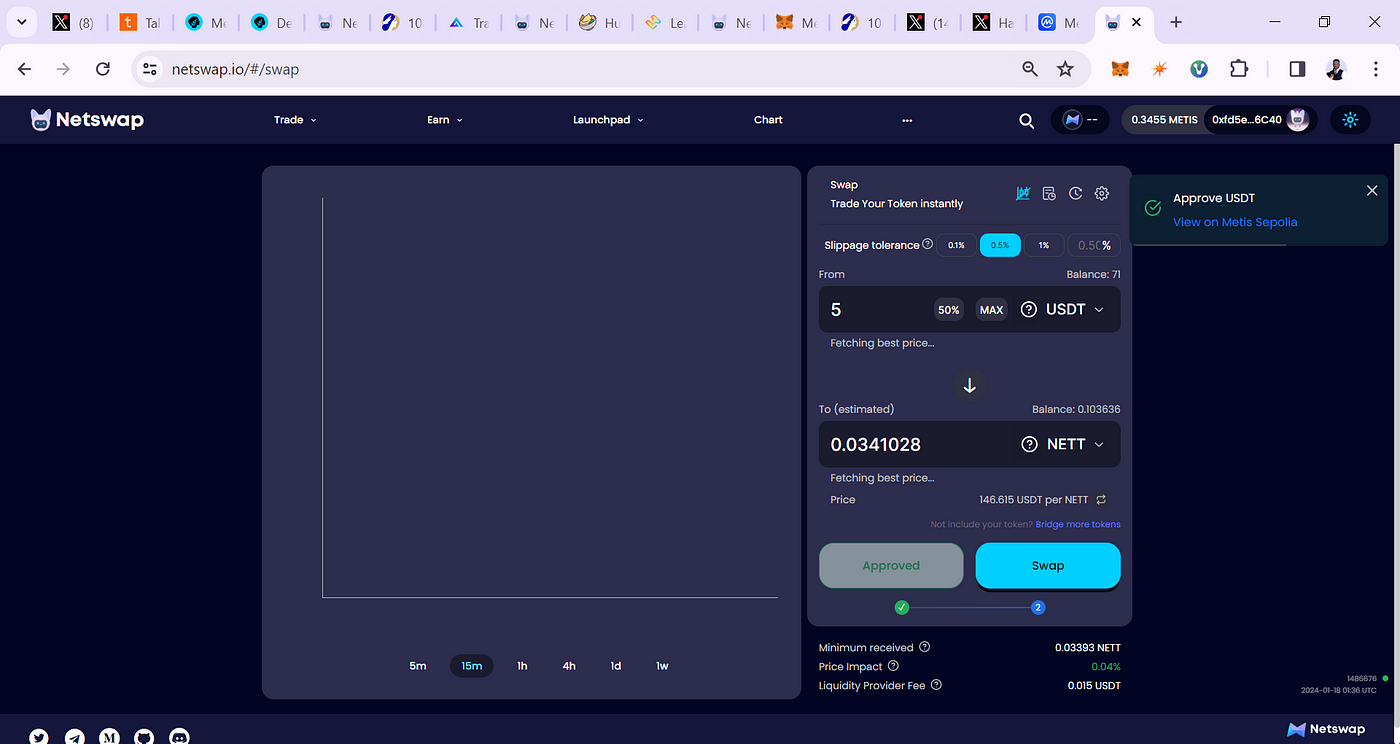Screen dimensions: 1400x744
Task: Click the Minimum received help icon
Action: pyautogui.click(x=925, y=647)
